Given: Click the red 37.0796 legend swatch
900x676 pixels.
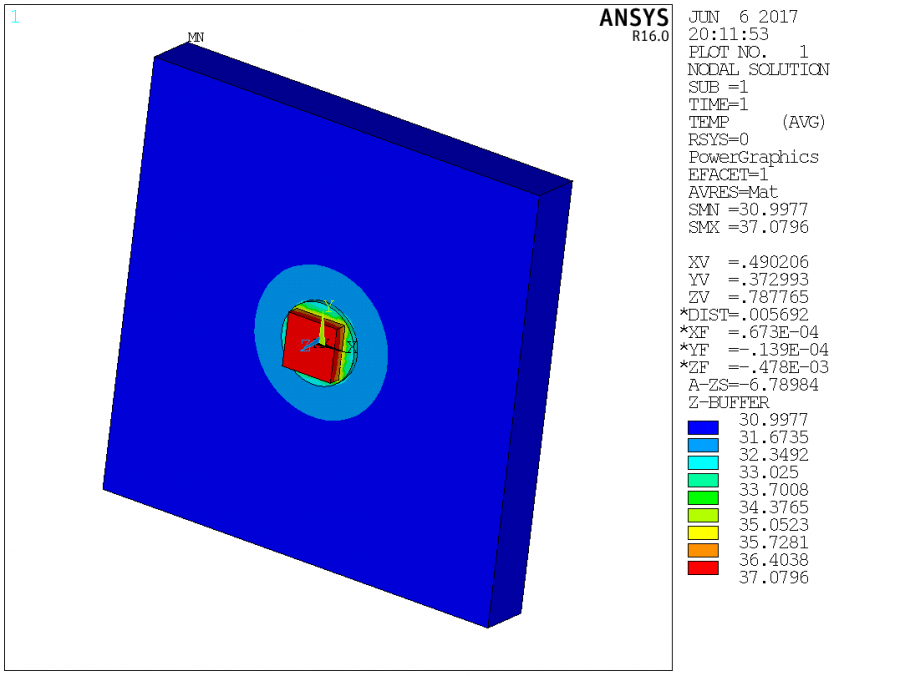Looking at the screenshot, I should [x=703, y=568].
